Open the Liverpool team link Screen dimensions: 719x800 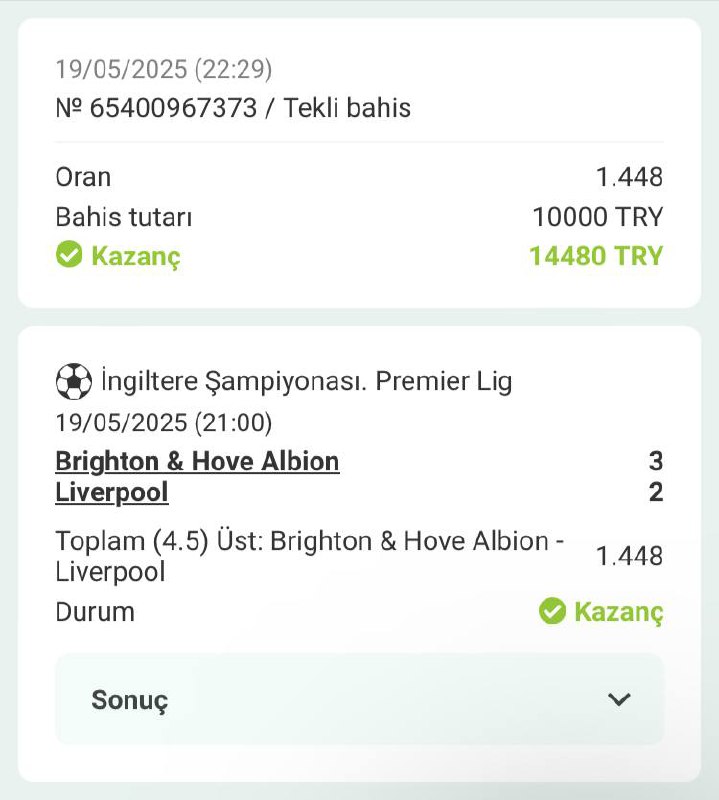click(112, 492)
